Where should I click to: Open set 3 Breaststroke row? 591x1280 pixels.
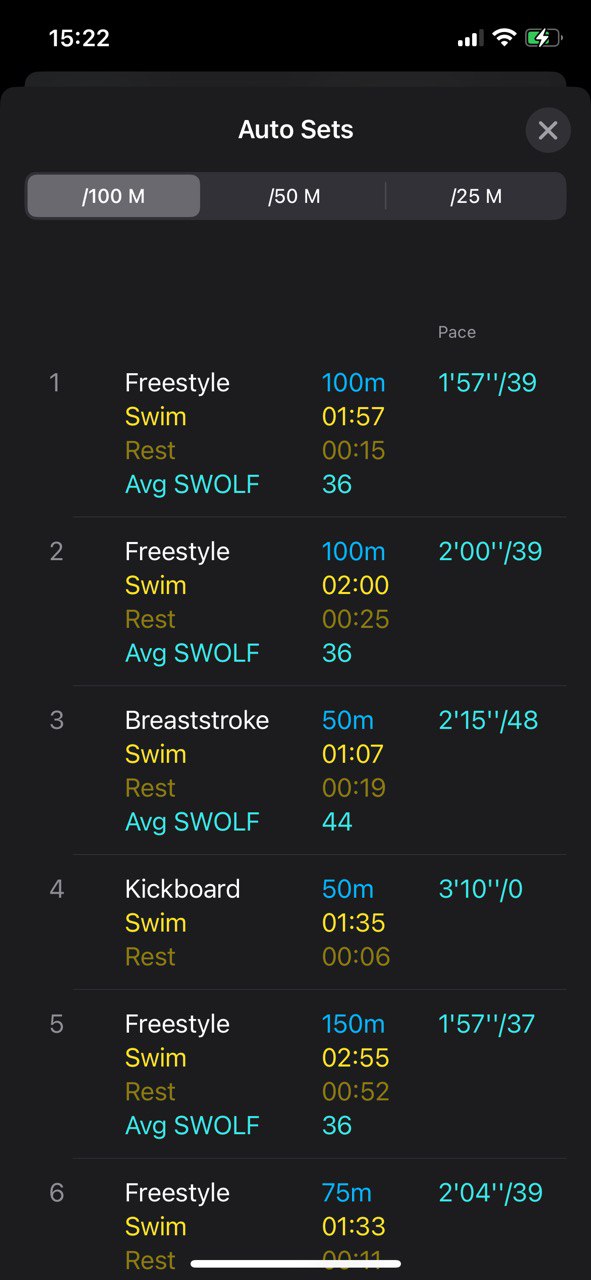pos(296,770)
